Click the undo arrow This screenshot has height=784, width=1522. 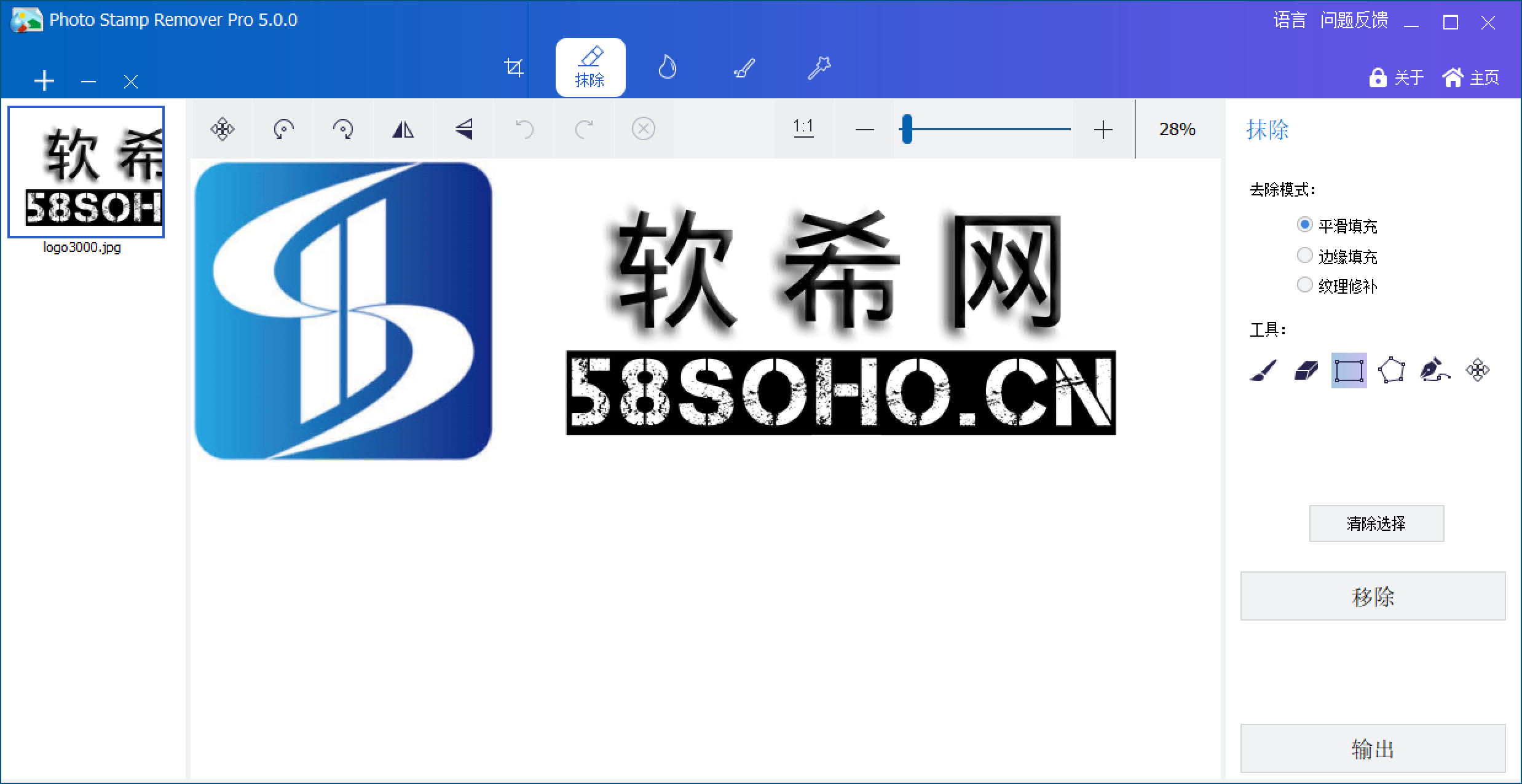524,129
